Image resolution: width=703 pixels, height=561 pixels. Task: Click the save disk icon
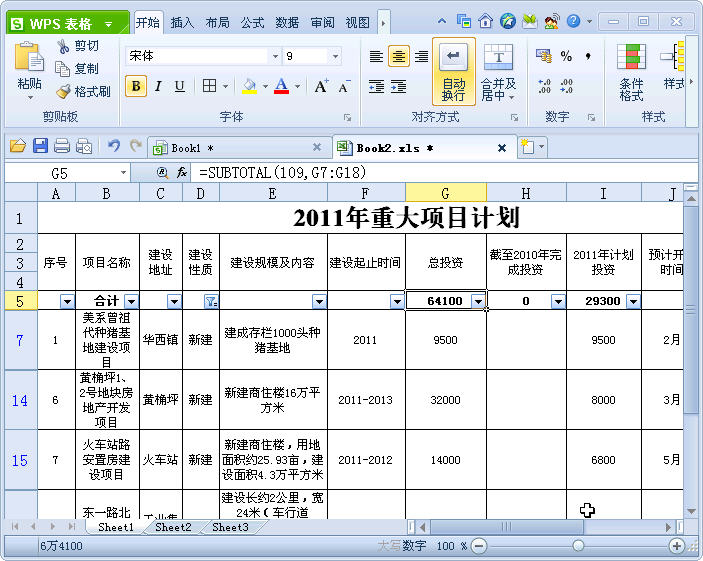point(40,146)
